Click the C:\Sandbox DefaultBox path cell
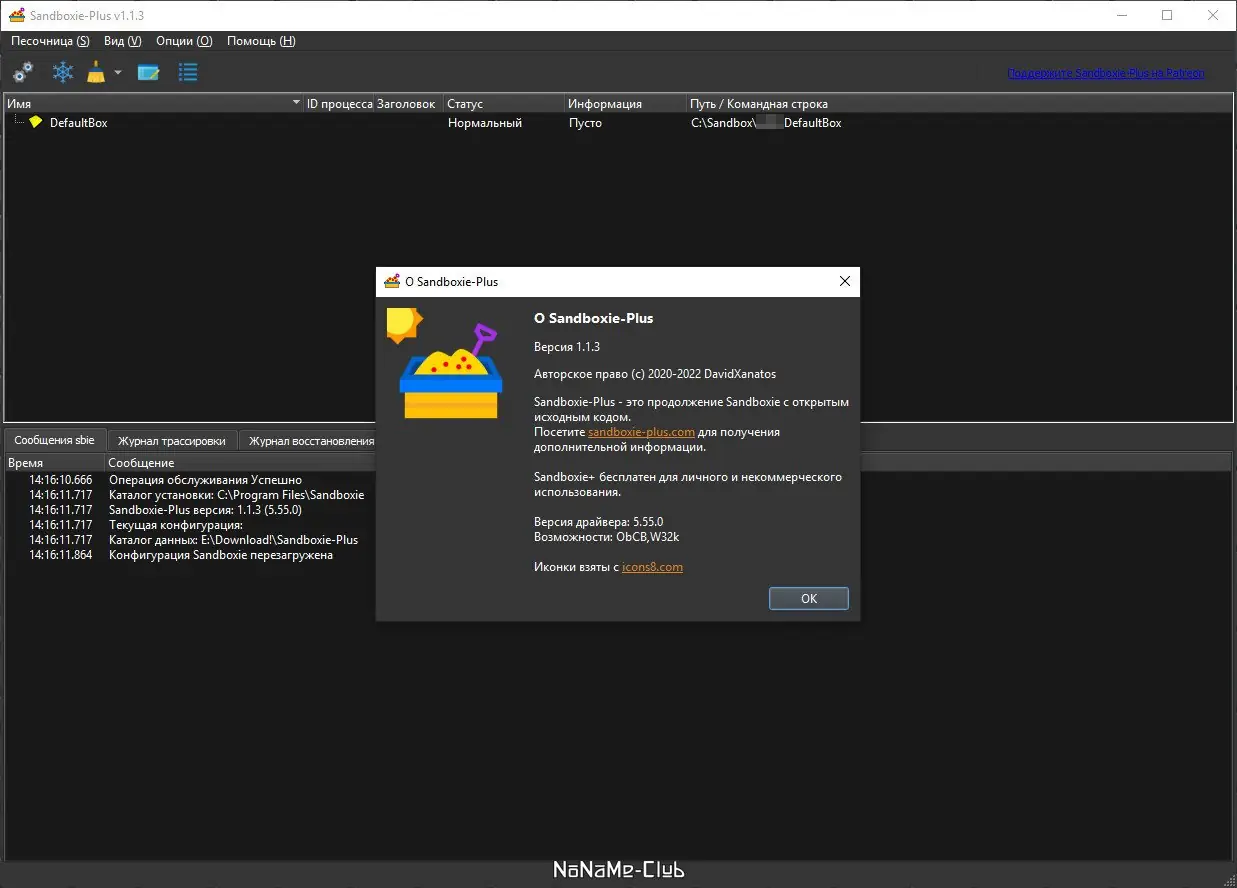Image resolution: width=1237 pixels, height=888 pixels. tap(766, 123)
